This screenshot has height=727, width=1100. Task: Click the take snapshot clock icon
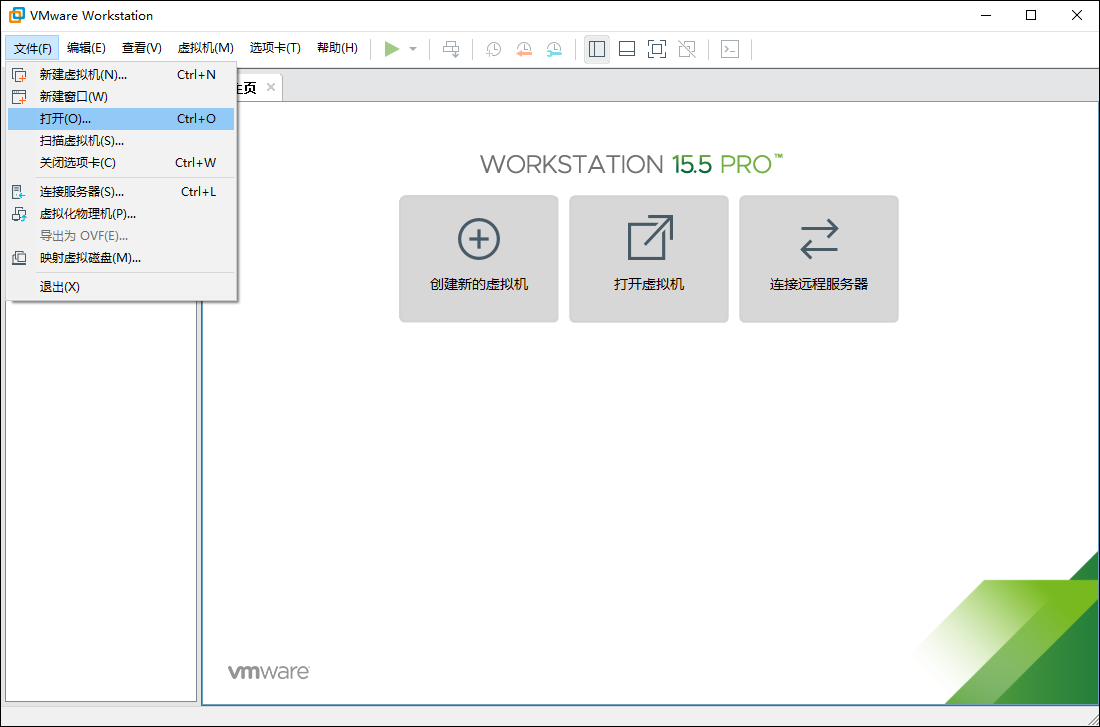[x=494, y=49]
